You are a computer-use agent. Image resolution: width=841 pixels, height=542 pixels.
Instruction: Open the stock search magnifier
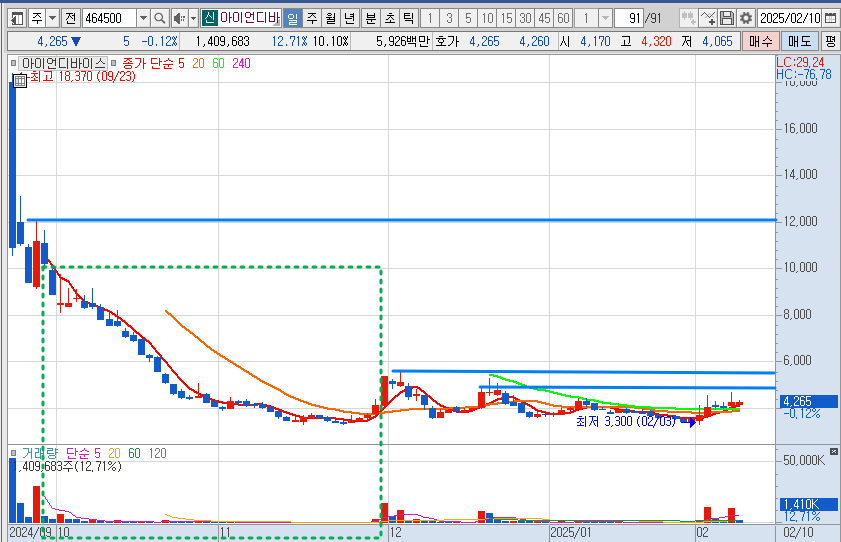[x=159, y=19]
